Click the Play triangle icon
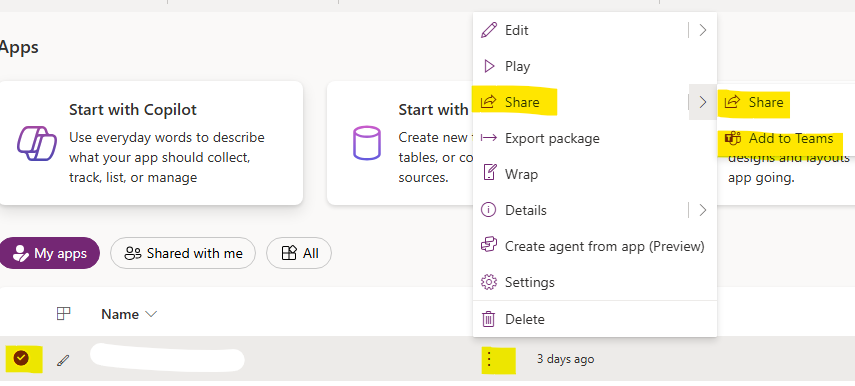This screenshot has width=855, height=386. (489, 66)
